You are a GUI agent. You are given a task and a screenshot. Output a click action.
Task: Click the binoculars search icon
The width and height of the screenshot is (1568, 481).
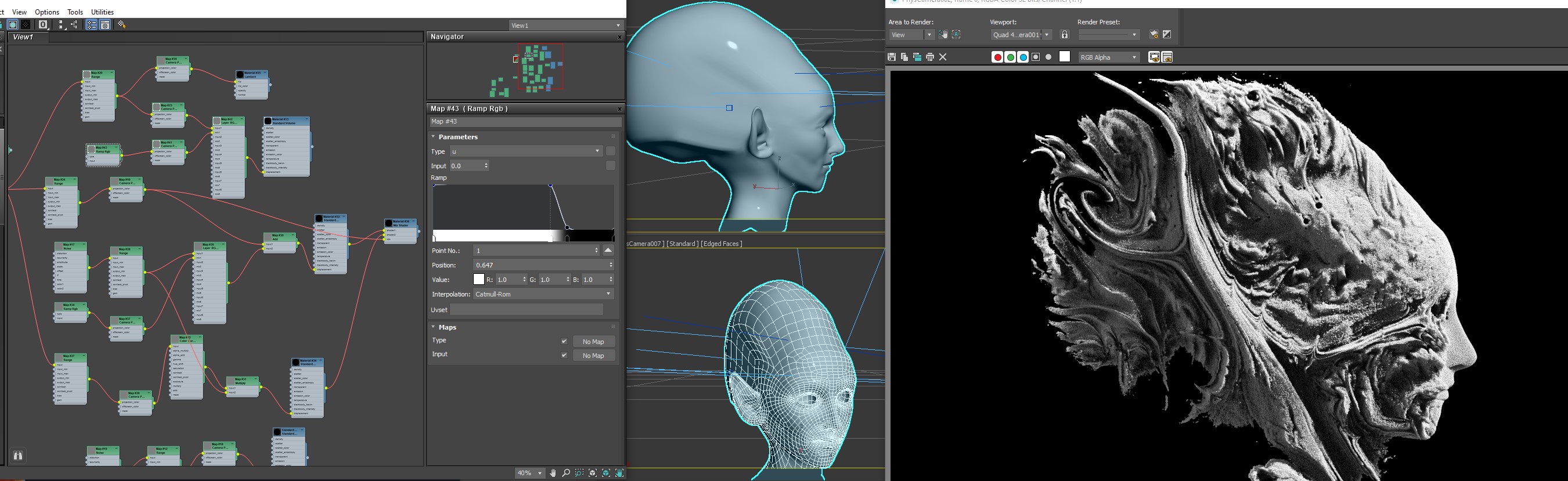(x=17, y=455)
